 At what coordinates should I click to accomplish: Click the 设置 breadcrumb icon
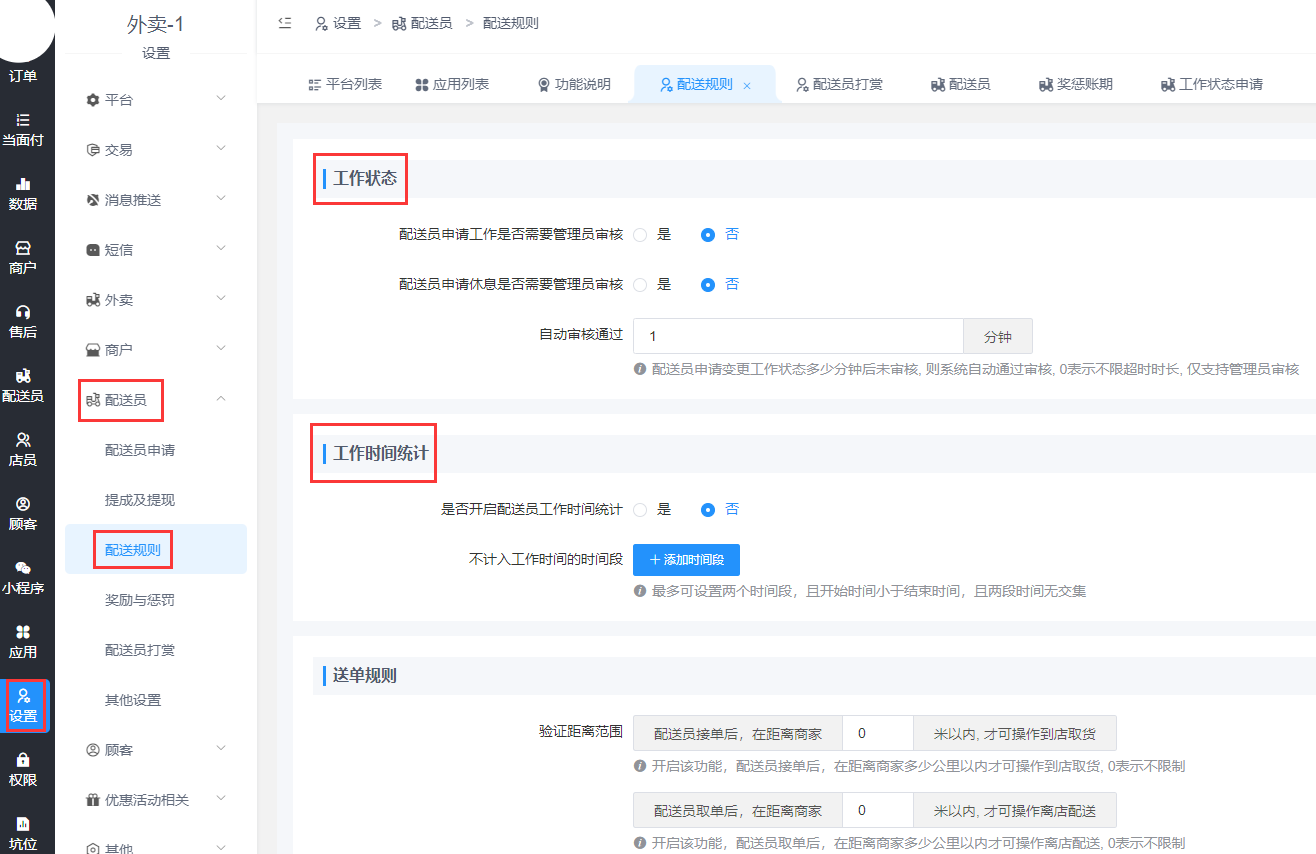(321, 23)
